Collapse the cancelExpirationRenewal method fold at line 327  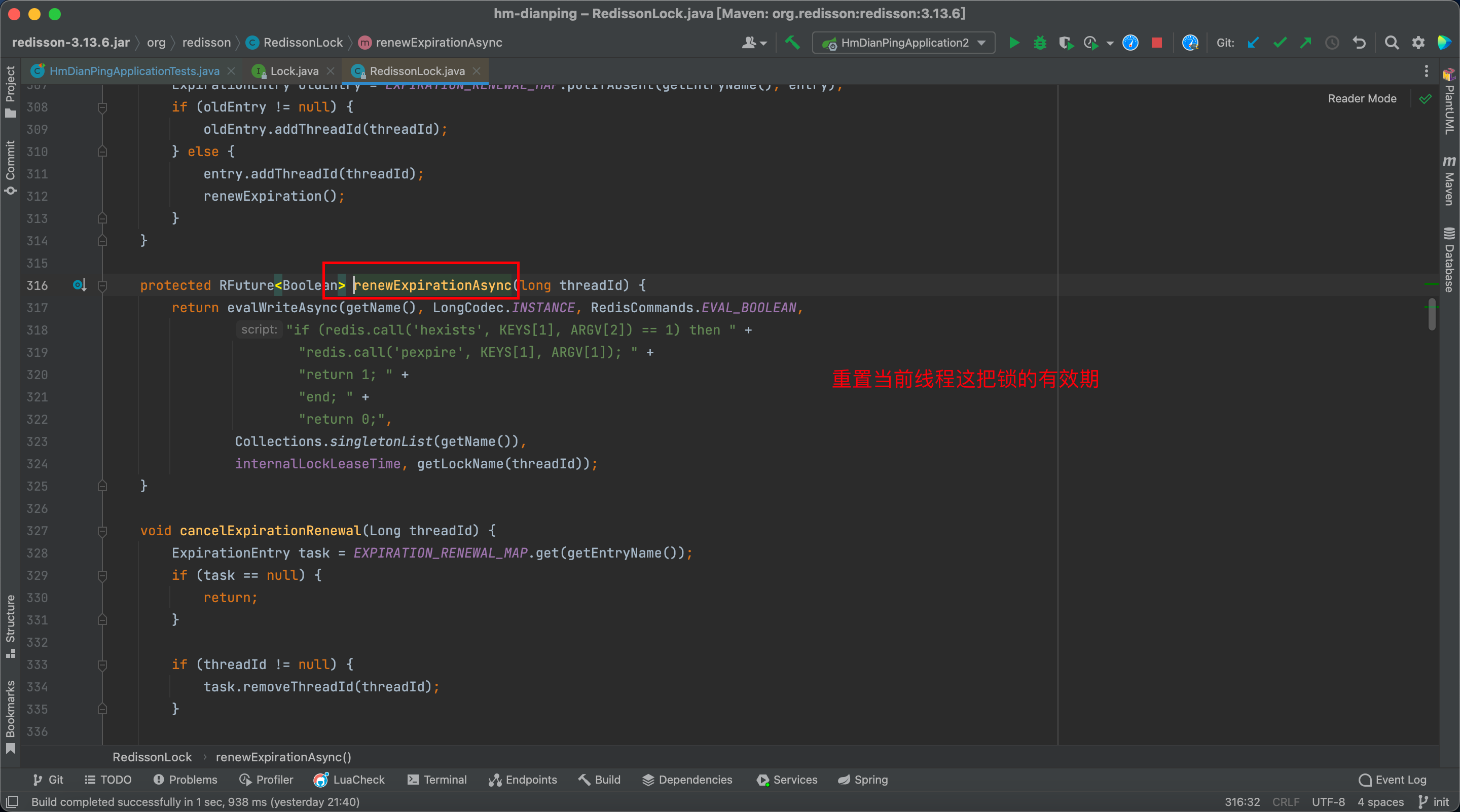point(102,531)
